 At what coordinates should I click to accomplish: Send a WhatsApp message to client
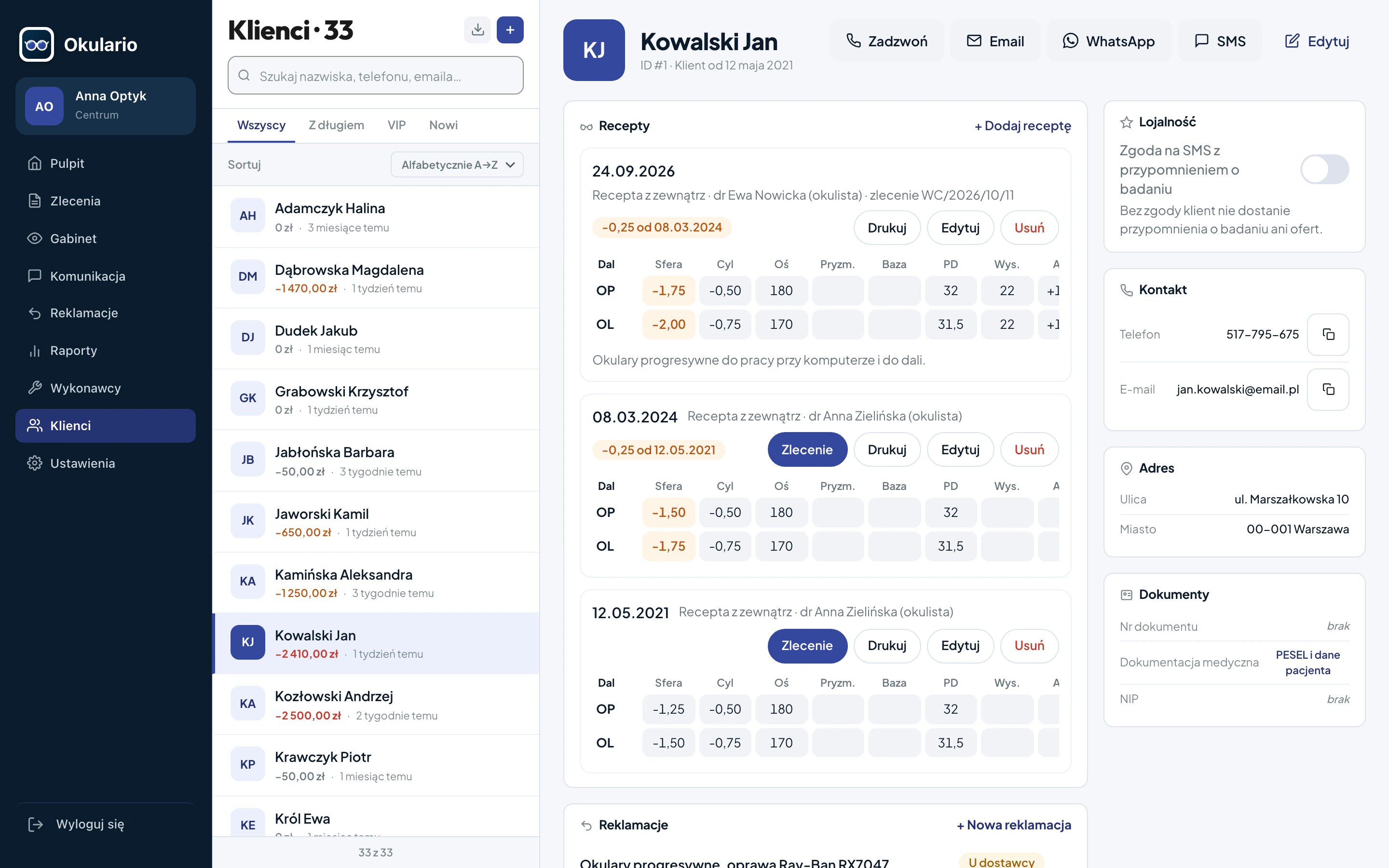(1109, 41)
